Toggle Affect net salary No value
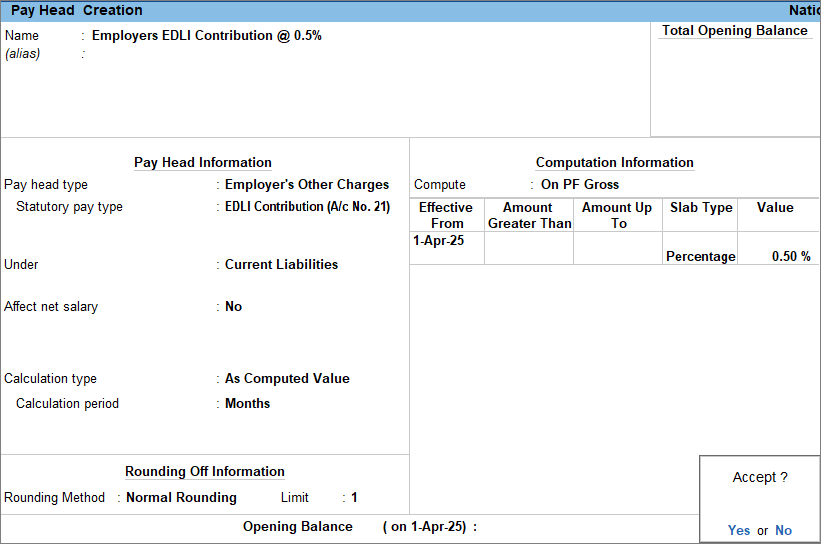The height and width of the screenshot is (544, 821). pyautogui.click(x=233, y=307)
